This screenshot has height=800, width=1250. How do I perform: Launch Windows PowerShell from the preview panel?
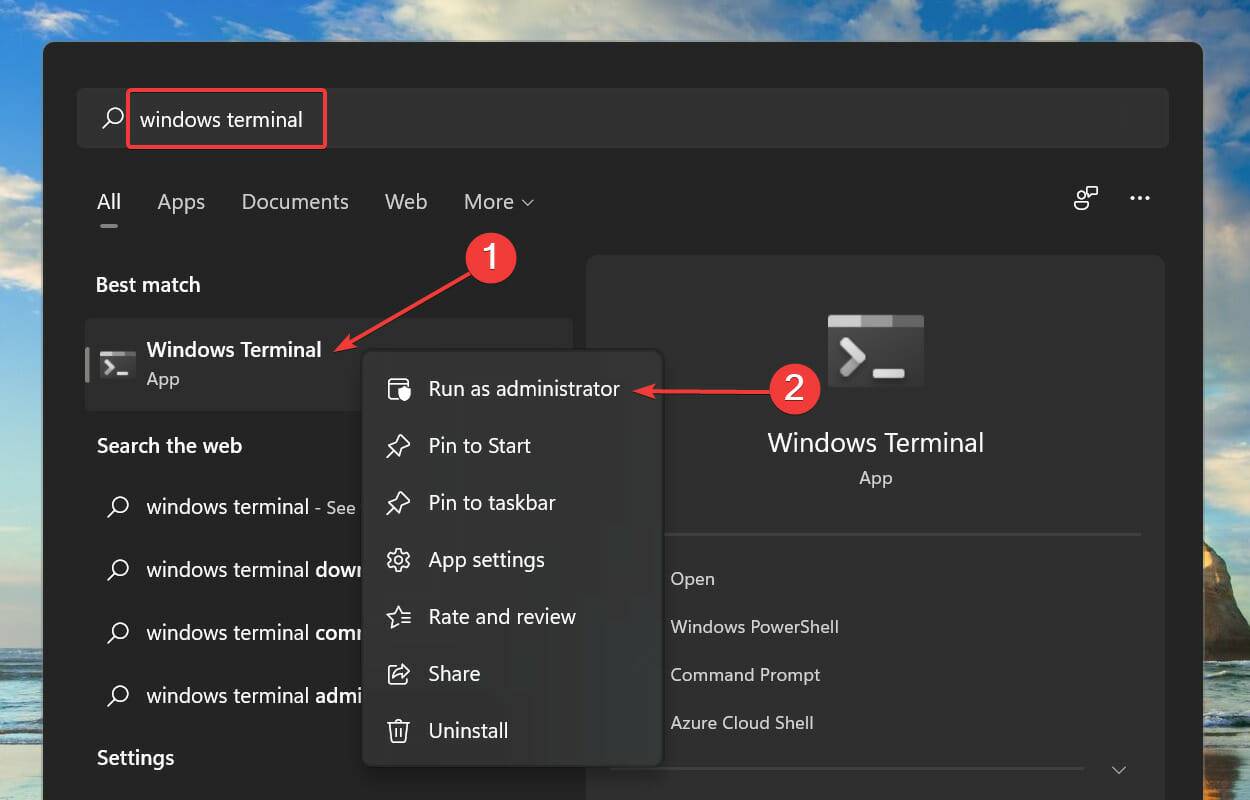[754, 626]
